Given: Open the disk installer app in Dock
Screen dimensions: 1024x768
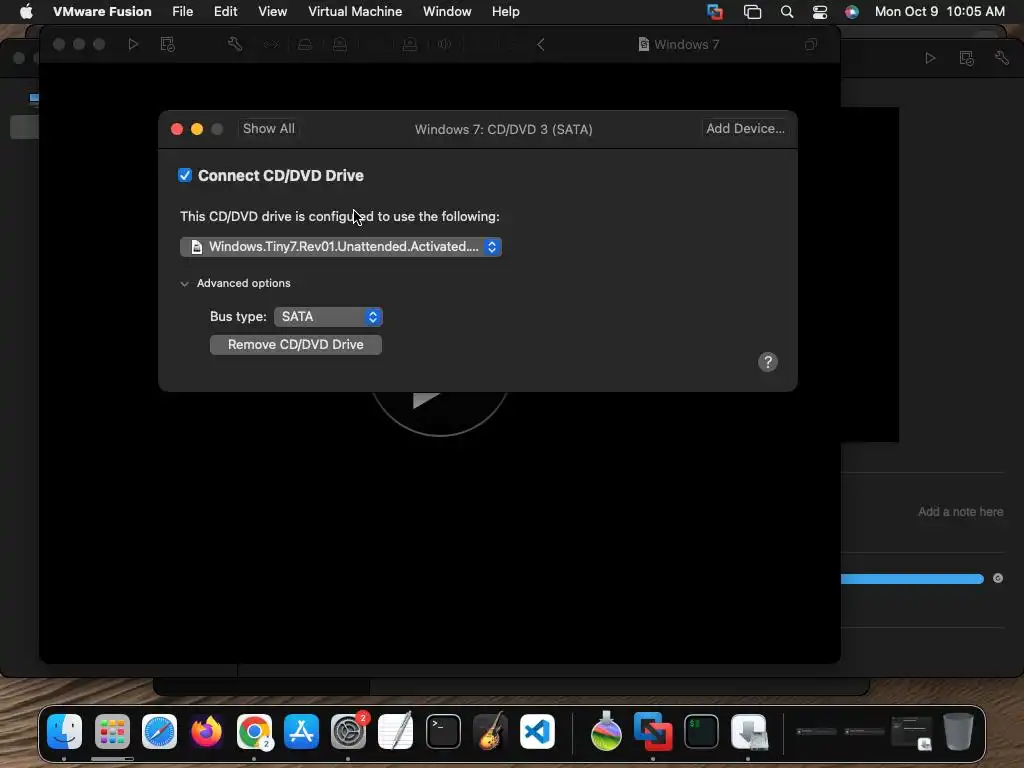Looking at the screenshot, I should click(x=748, y=731).
